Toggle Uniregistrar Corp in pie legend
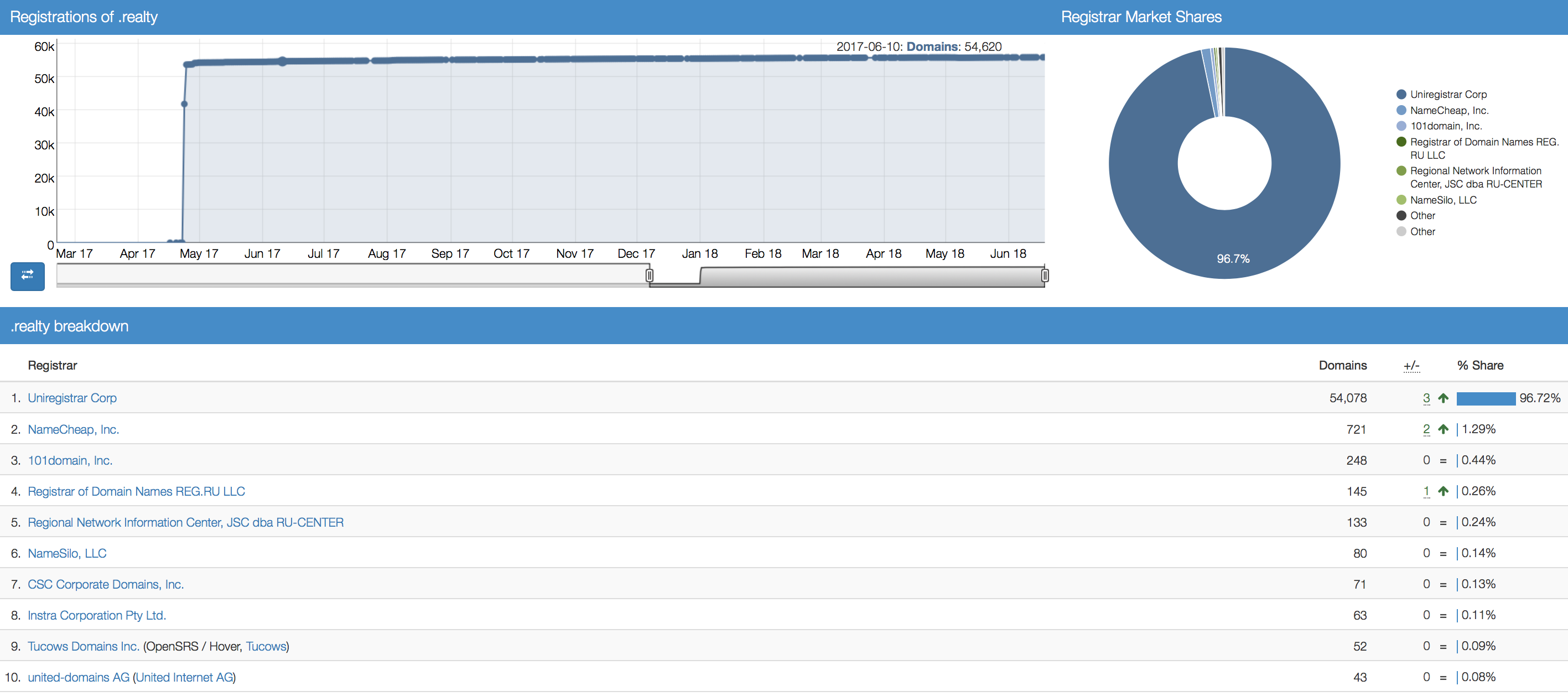Screen dimensions: 1568x696 pyautogui.click(x=1441, y=95)
